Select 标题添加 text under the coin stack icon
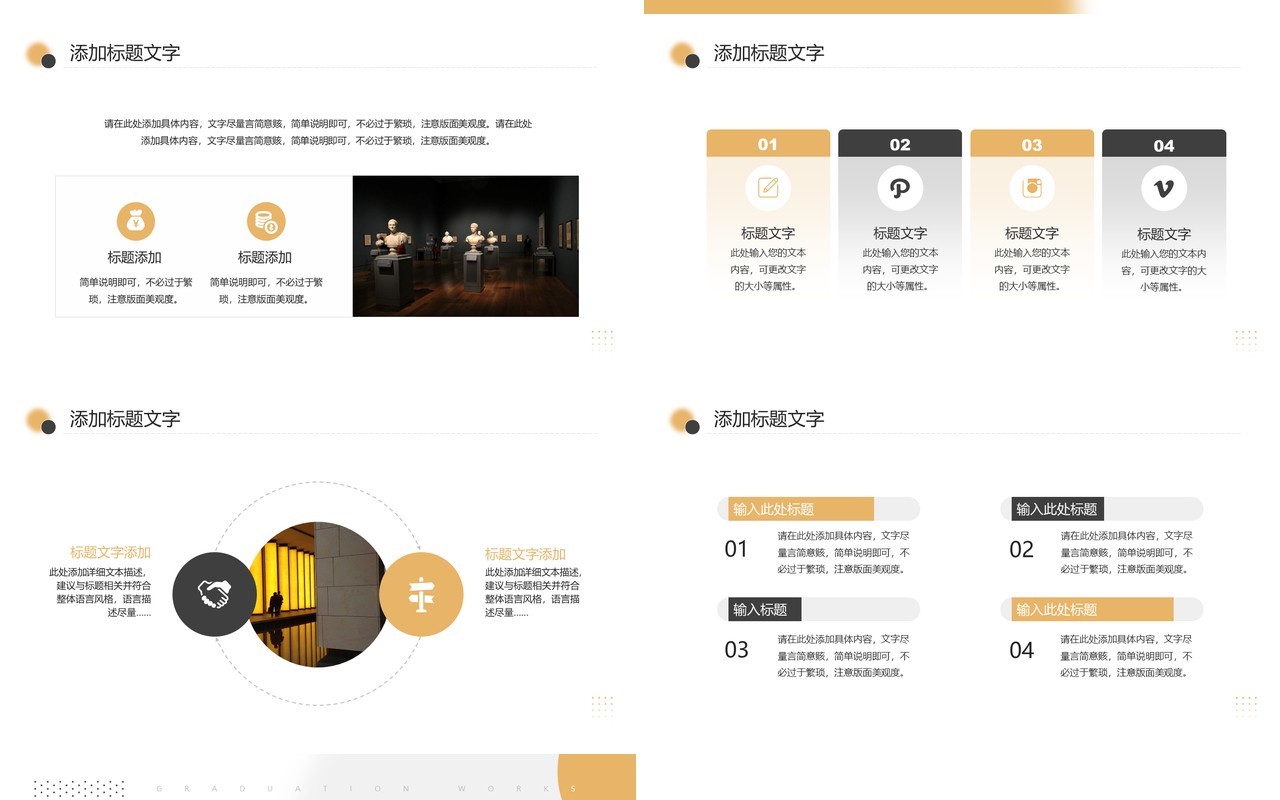This screenshot has height=800, width=1280. pyautogui.click(x=265, y=257)
